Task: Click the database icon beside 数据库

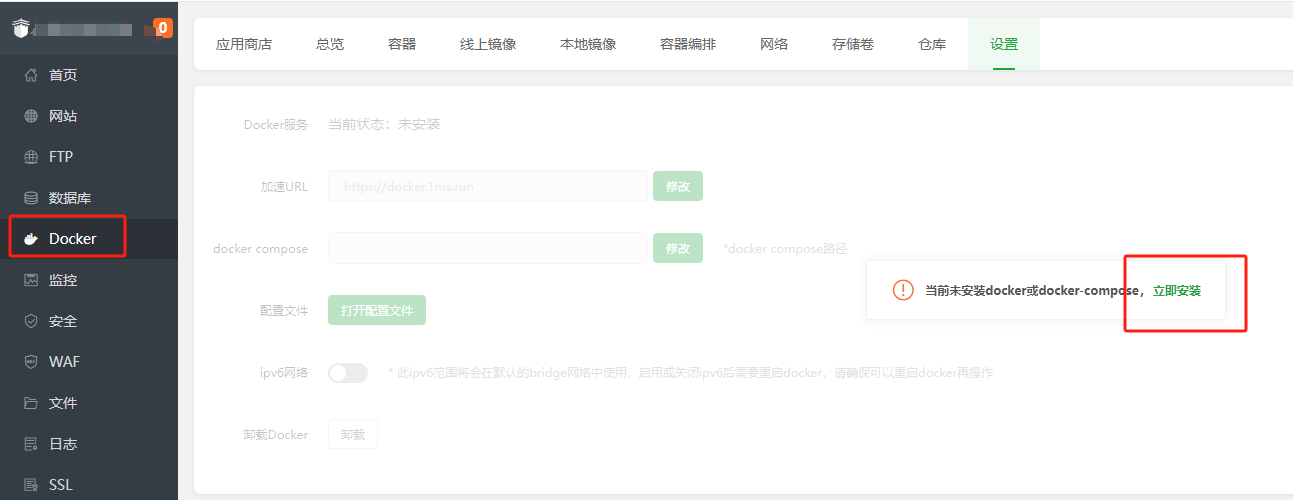Action: coord(31,198)
